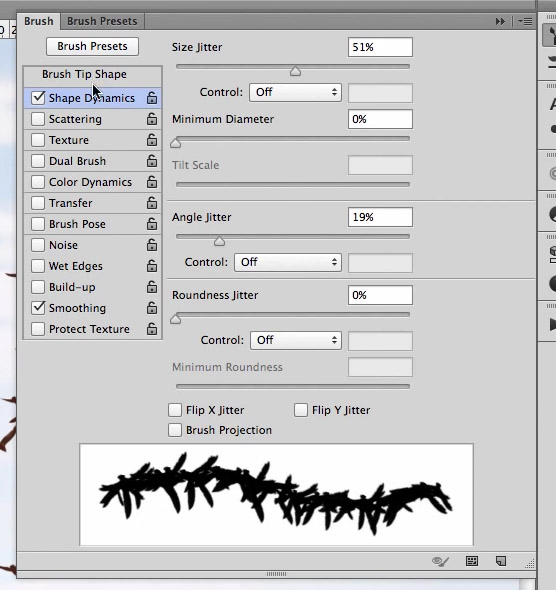Toggle lock icon for Brush Pose
Image resolution: width=556 pixels, height=590 pixels.
(x=152, y=224)
